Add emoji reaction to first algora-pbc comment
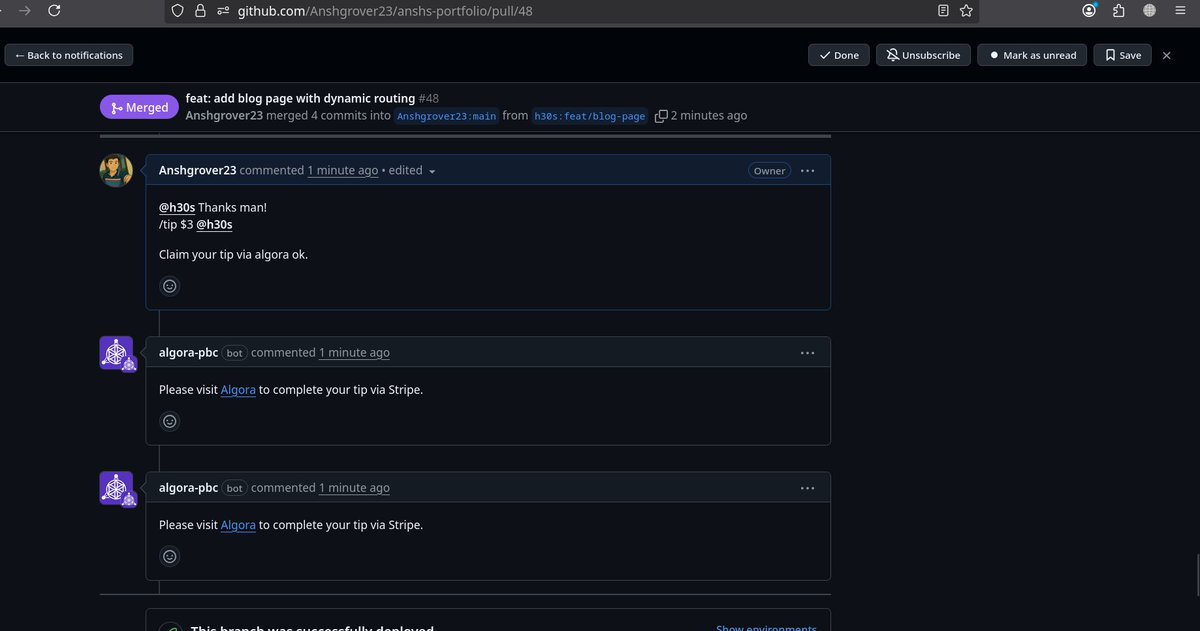The width and height of the screenshot is (1200, 631). [170, 421]
